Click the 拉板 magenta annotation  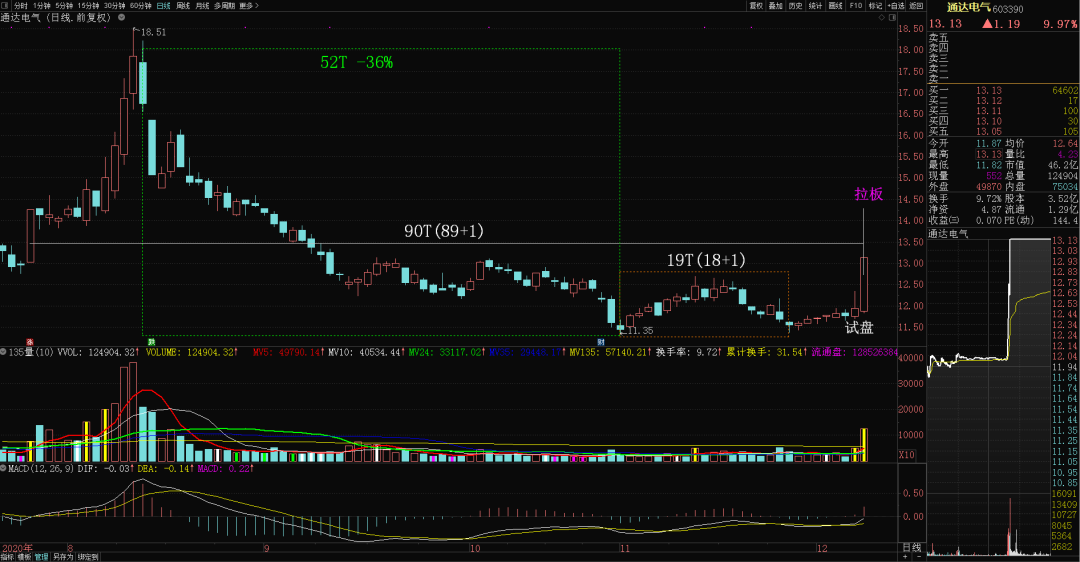868,194
